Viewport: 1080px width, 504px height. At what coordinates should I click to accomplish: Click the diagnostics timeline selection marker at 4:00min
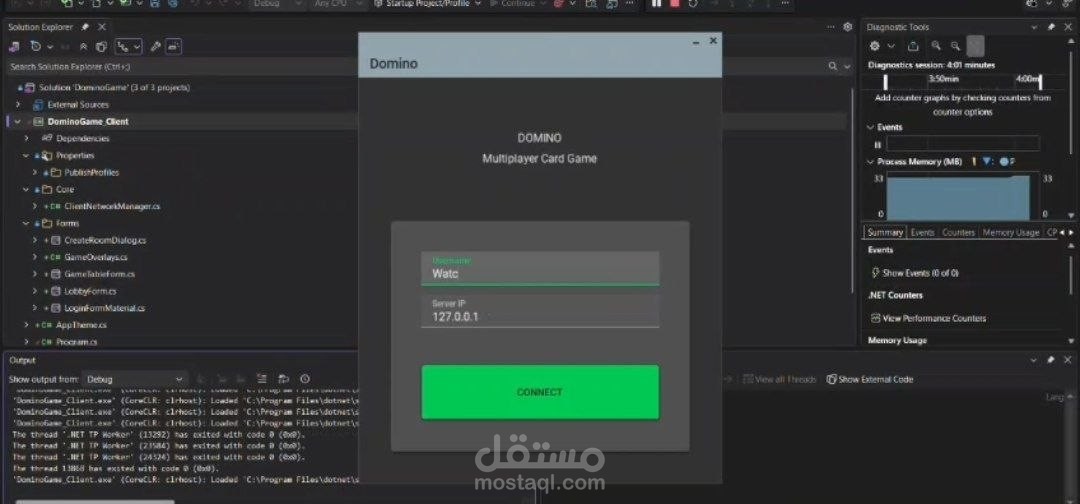[x=1040, y=83]
